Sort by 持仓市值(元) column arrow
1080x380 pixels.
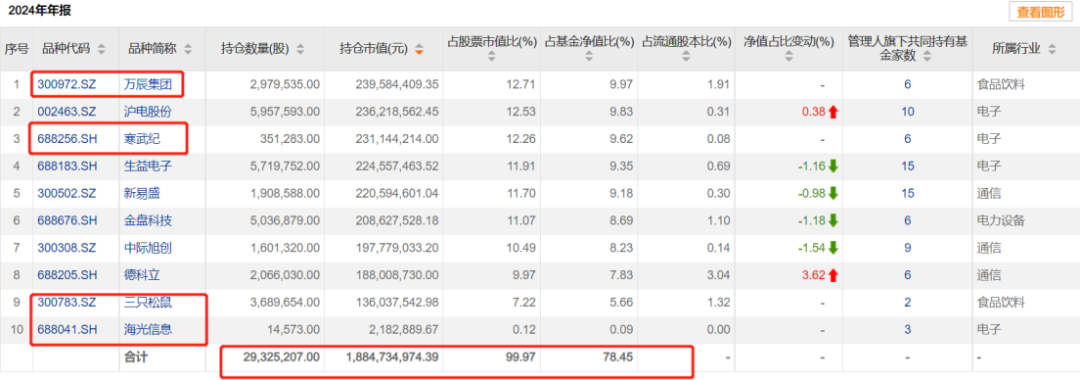419,49
